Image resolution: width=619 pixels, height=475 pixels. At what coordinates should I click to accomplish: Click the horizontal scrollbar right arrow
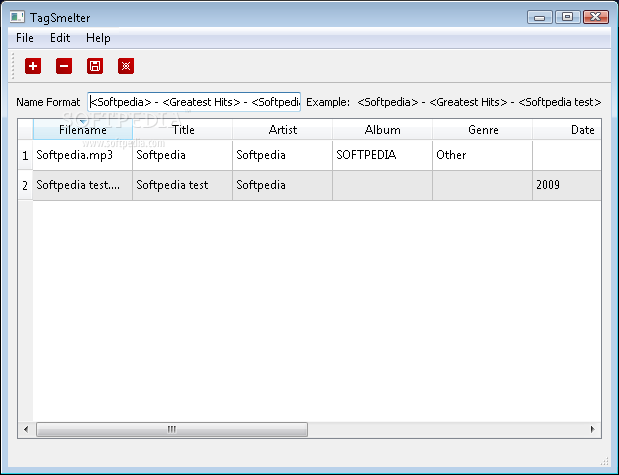[593, 429]
